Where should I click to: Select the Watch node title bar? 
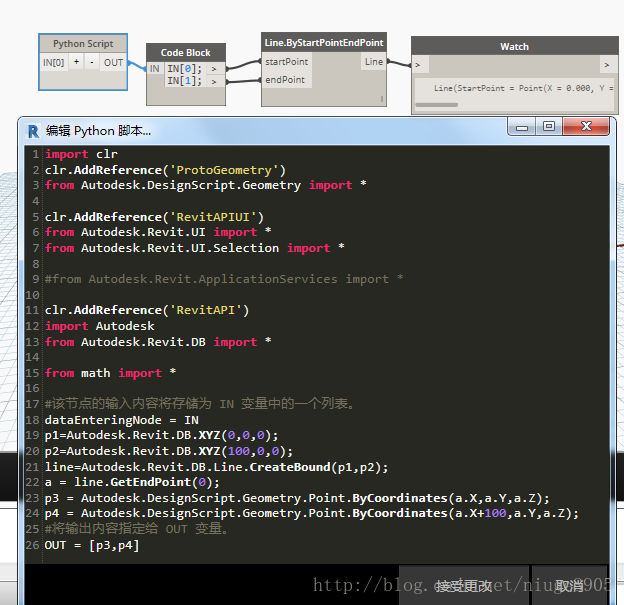[x=514, y=46]
